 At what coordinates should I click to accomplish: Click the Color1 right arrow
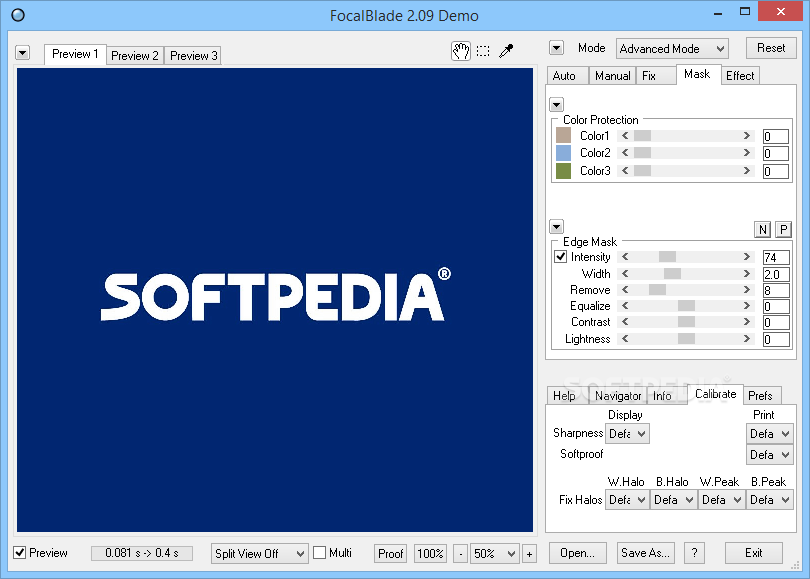coord(746,136)
